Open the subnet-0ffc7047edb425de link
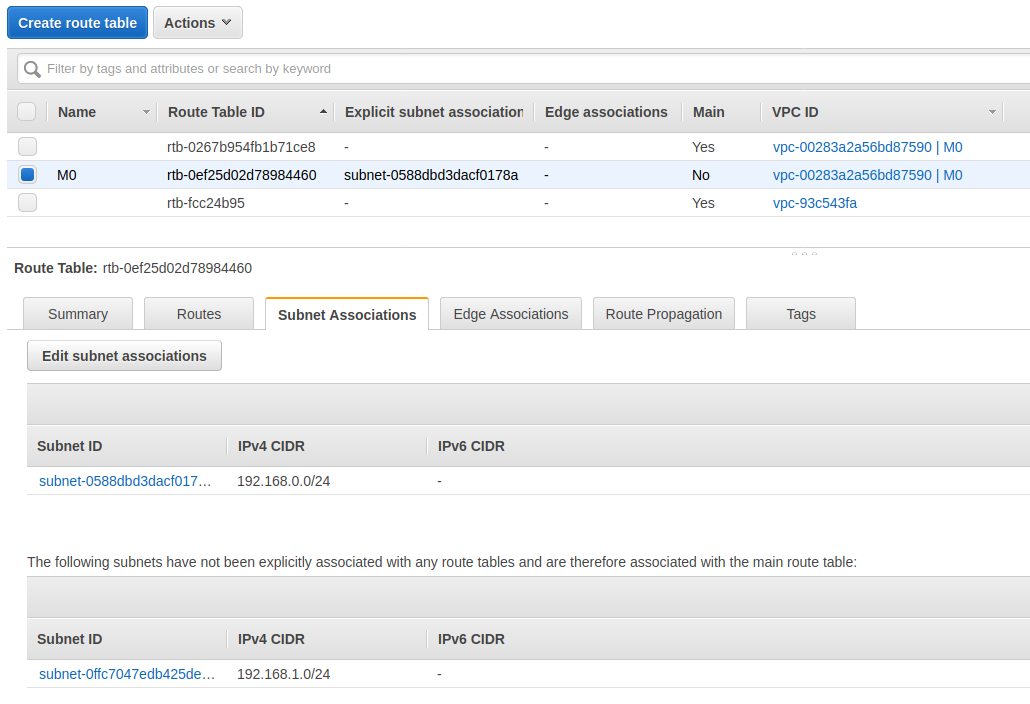 (125, 674)
